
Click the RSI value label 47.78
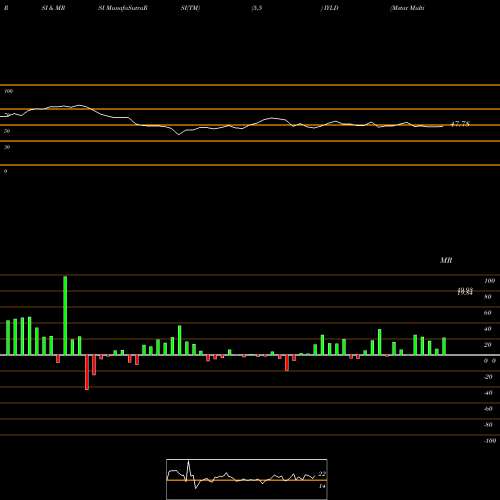(x=460, y=124)
